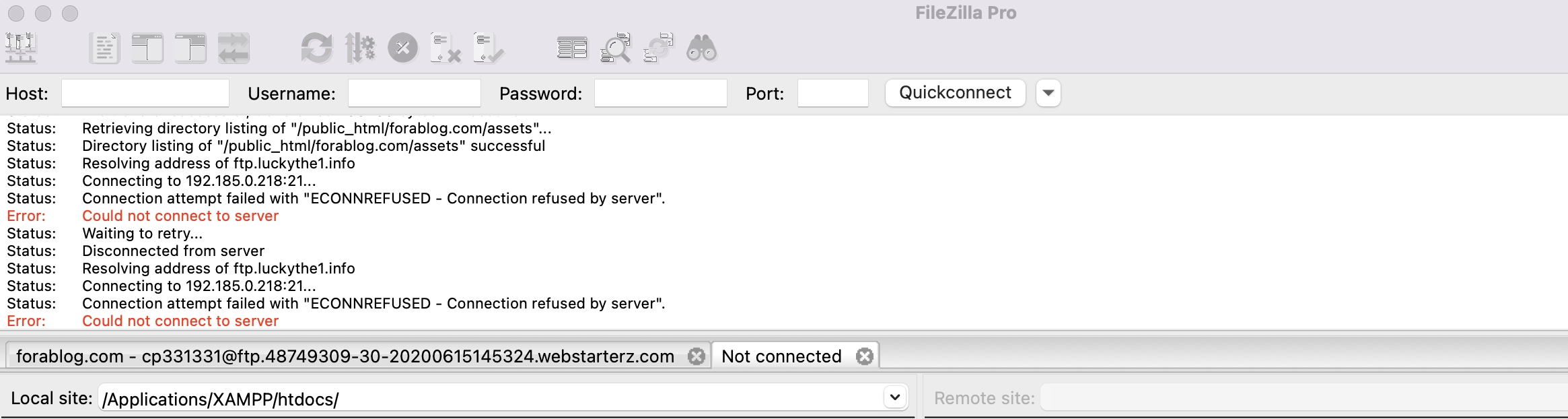Click the Quickconnect button
The image size is (1568, 419).
(x=955, y=93)
